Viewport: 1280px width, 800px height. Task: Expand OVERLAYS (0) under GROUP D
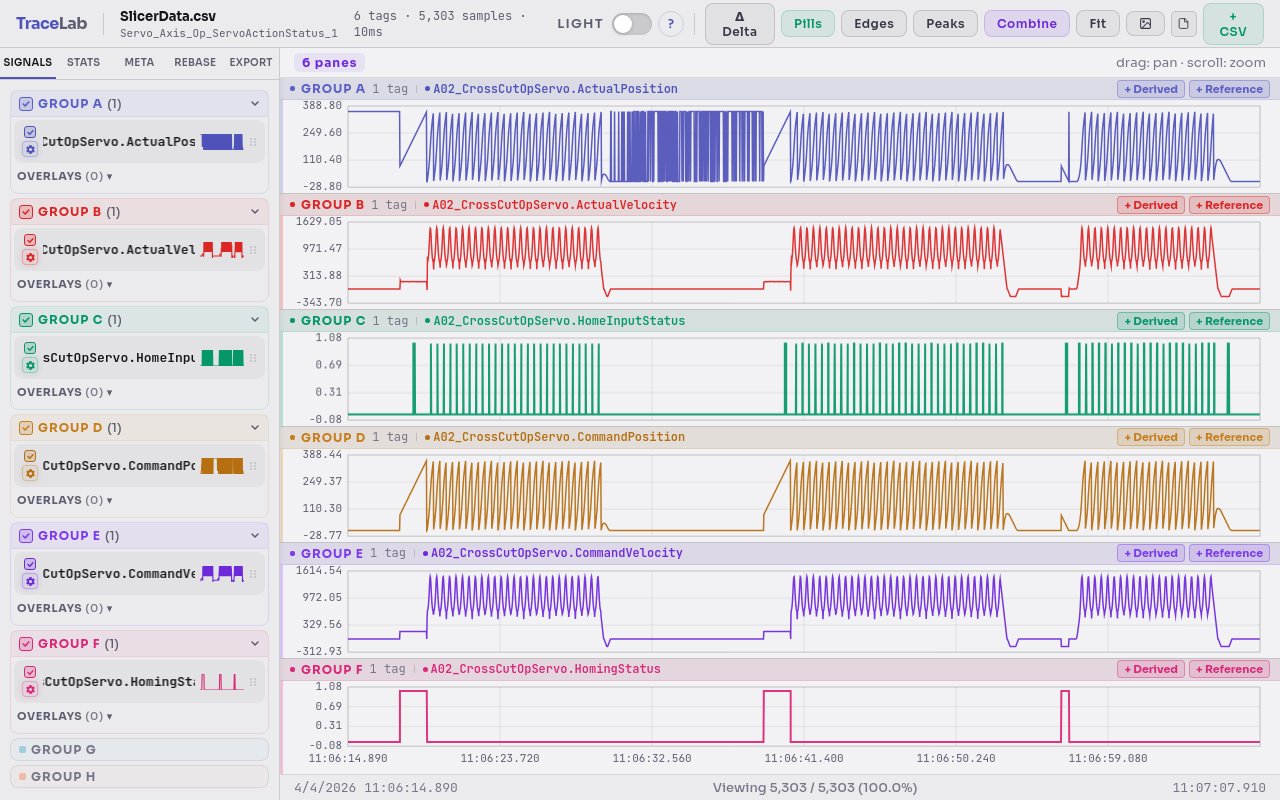(65, 500)
